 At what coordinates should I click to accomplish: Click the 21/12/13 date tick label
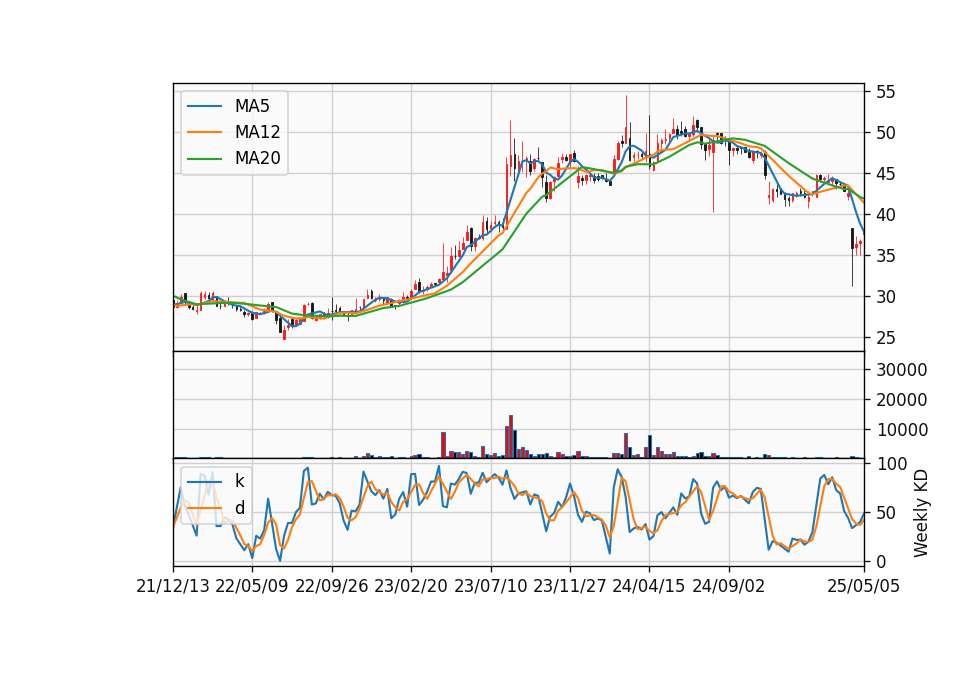(x=173, y=586)
